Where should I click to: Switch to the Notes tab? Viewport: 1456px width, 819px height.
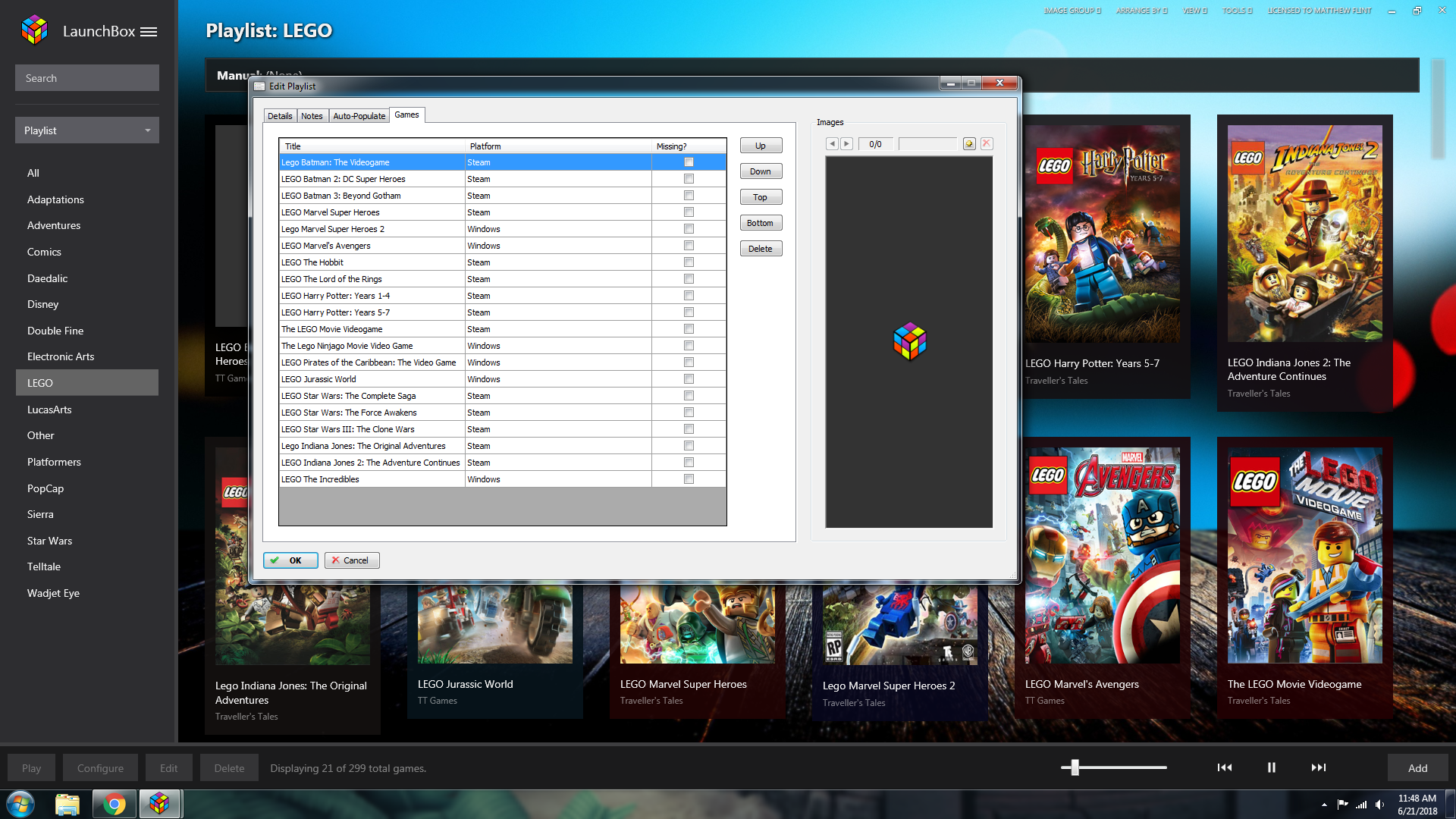tap(312, 116)
